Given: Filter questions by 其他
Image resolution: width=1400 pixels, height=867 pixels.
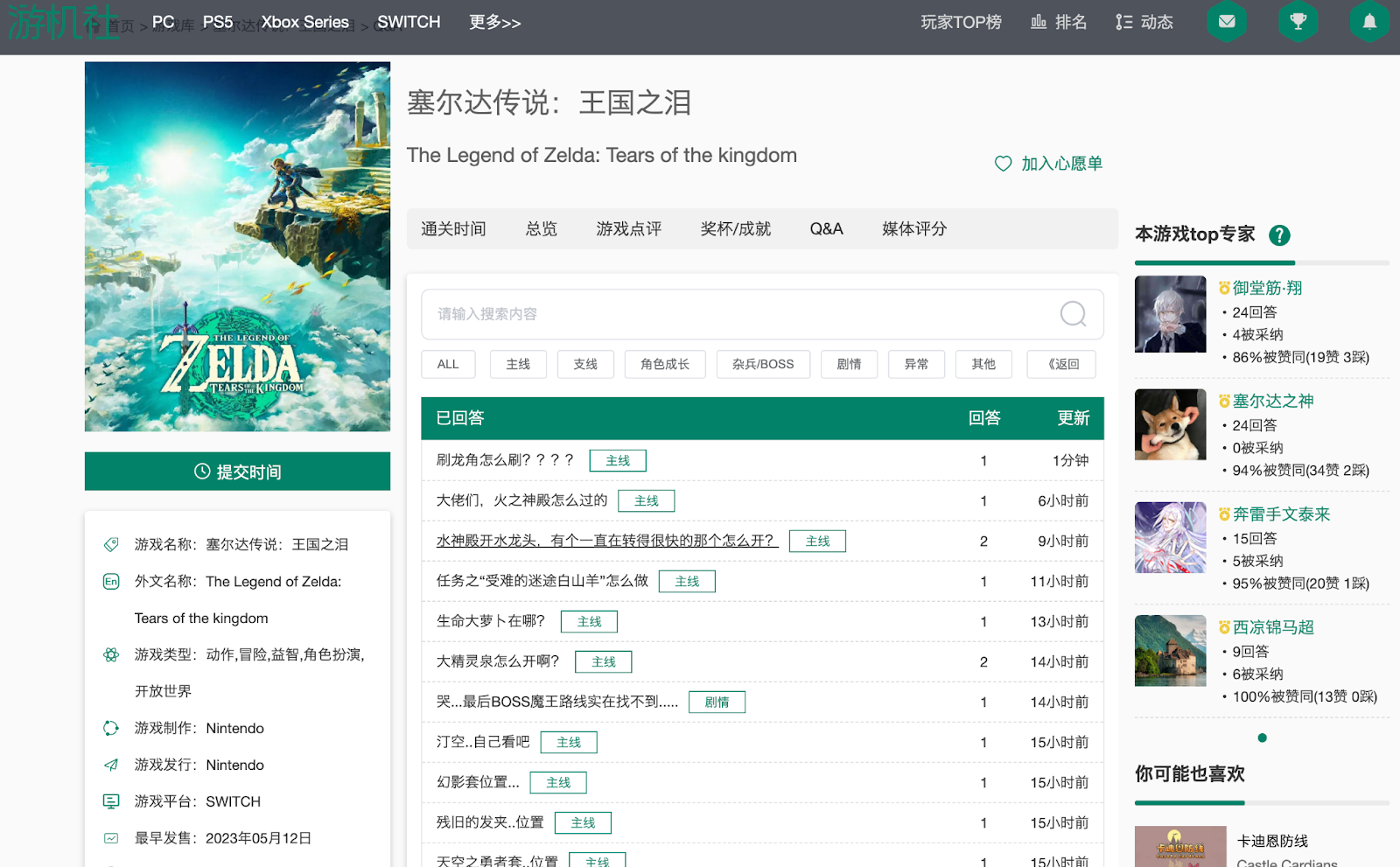Looking at the screenshot, I should click(x=983, y=364).
